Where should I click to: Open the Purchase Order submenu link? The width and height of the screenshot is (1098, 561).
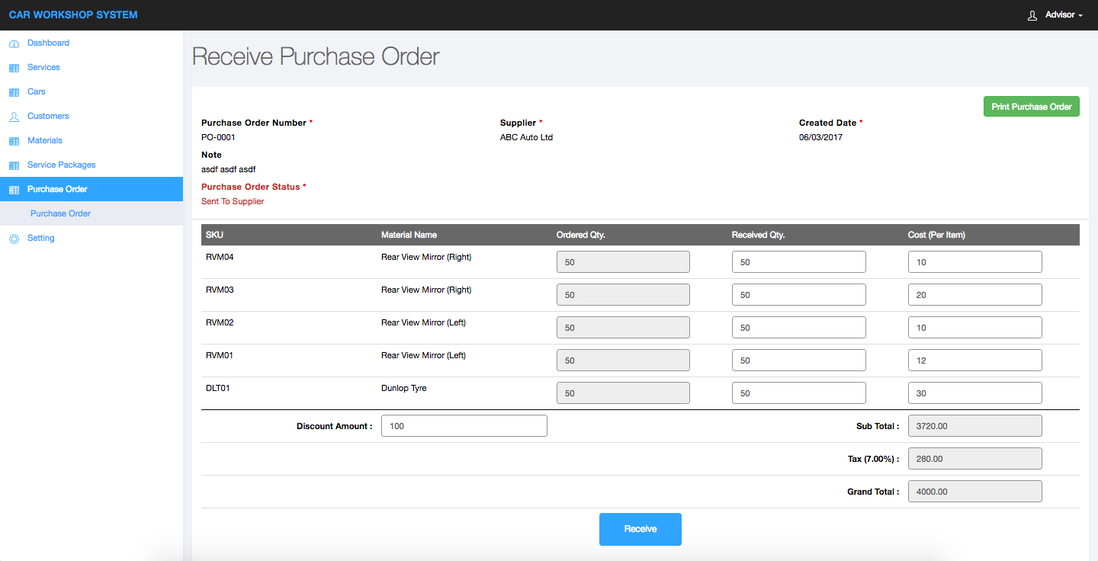tap(61, 214)
